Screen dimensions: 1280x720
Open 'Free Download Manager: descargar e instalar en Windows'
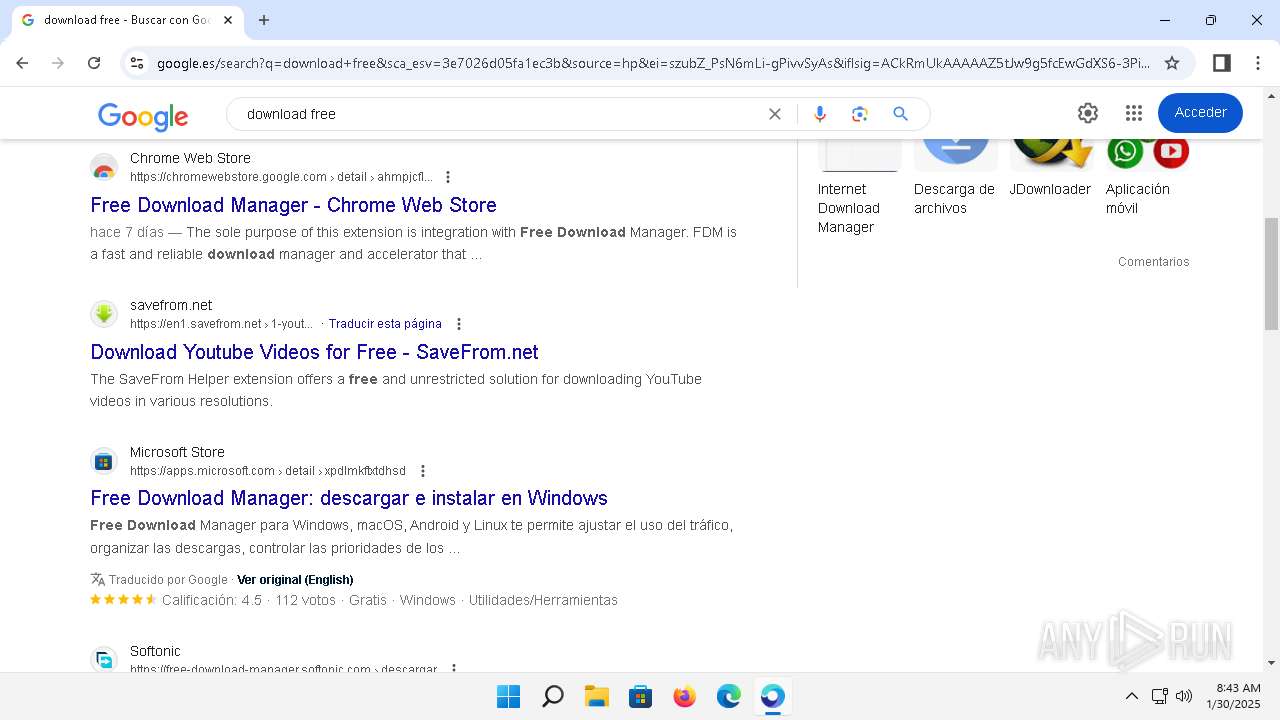pyautogui.click(x=349, y=498)
